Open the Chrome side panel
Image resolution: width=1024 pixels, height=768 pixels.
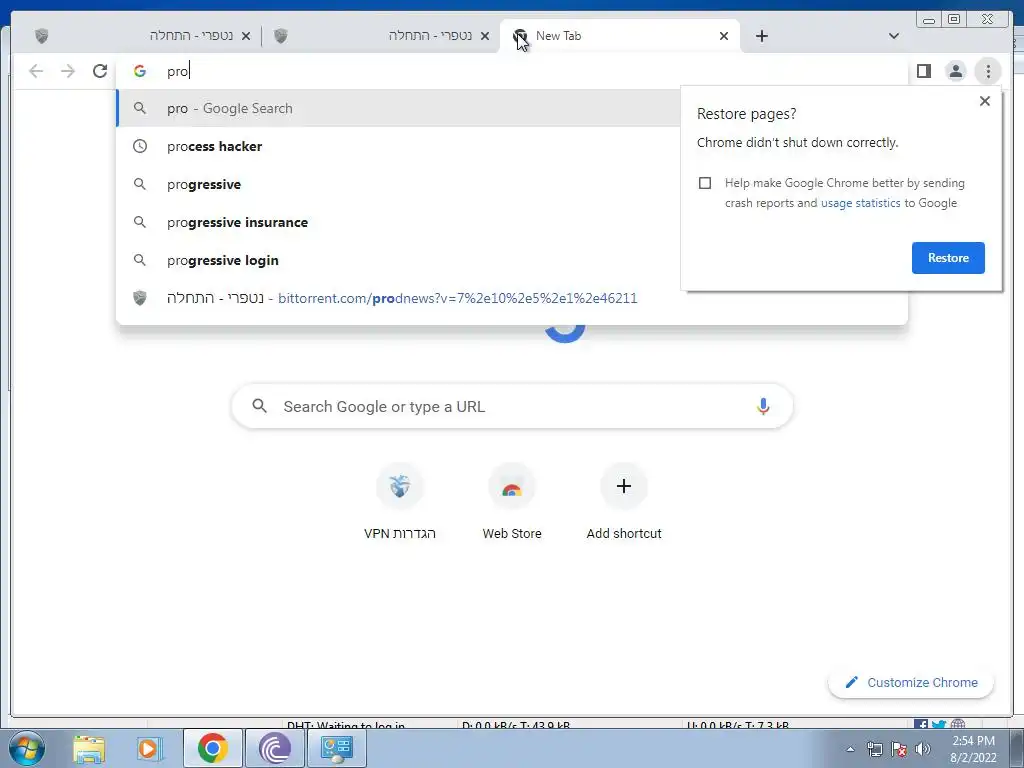(x=923, y=71)
